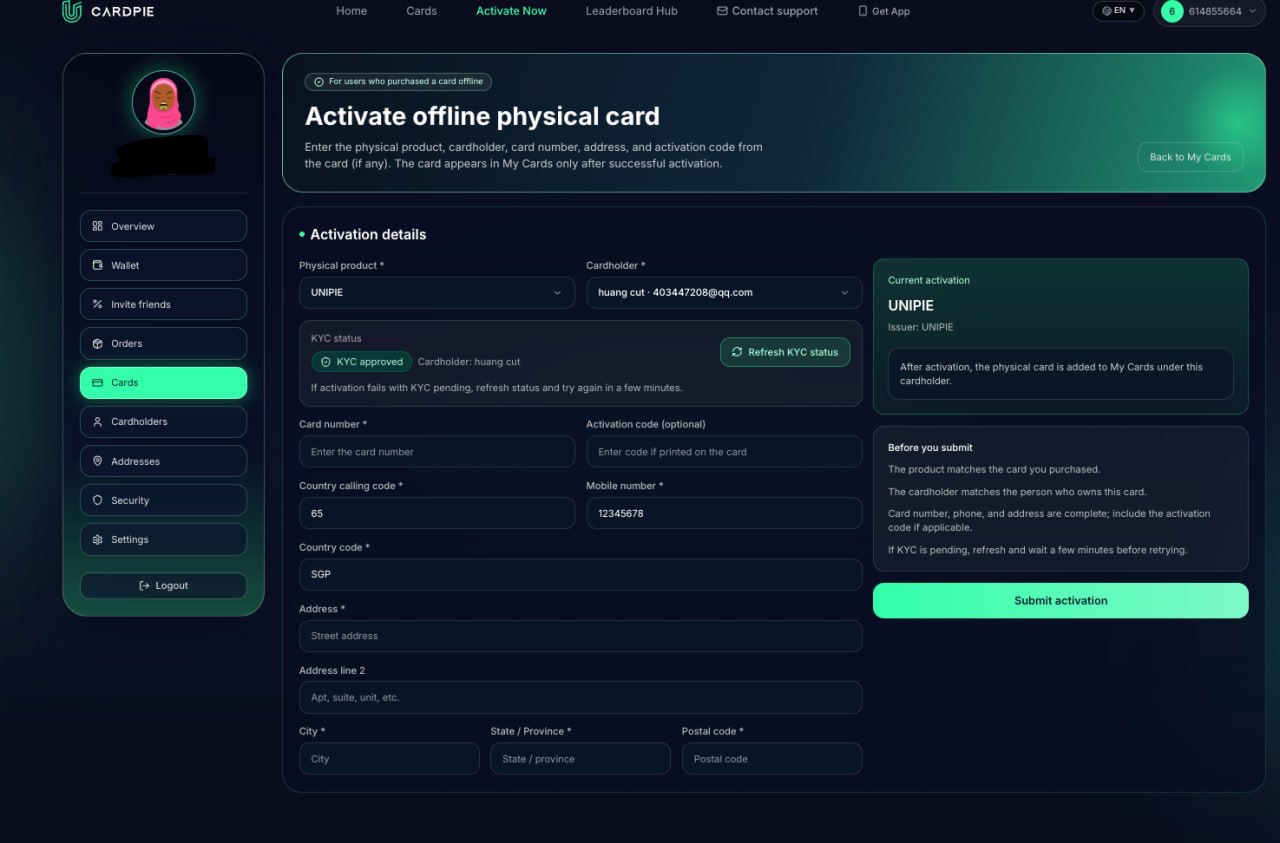Click the globe icon in language selector
This screenshot has width=1280, height=843.
point(1107,11)
